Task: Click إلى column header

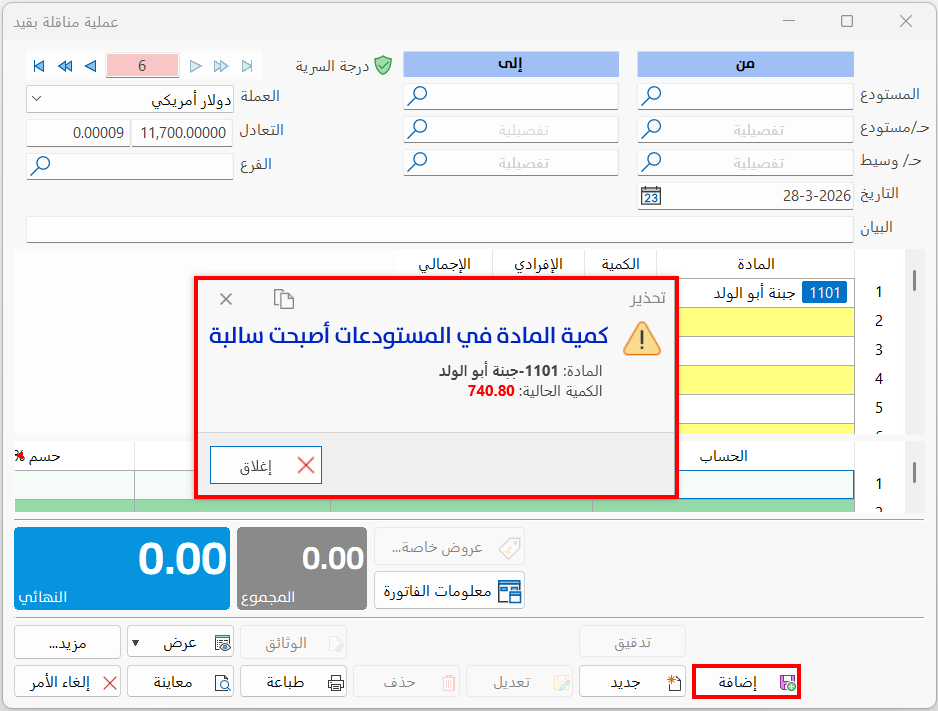Action: (x=511, y=65)
